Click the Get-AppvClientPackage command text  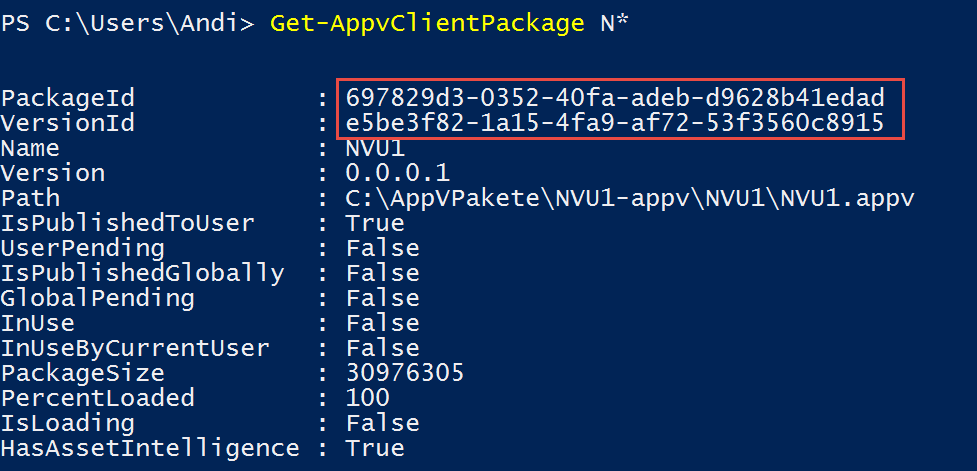[427, 24]
